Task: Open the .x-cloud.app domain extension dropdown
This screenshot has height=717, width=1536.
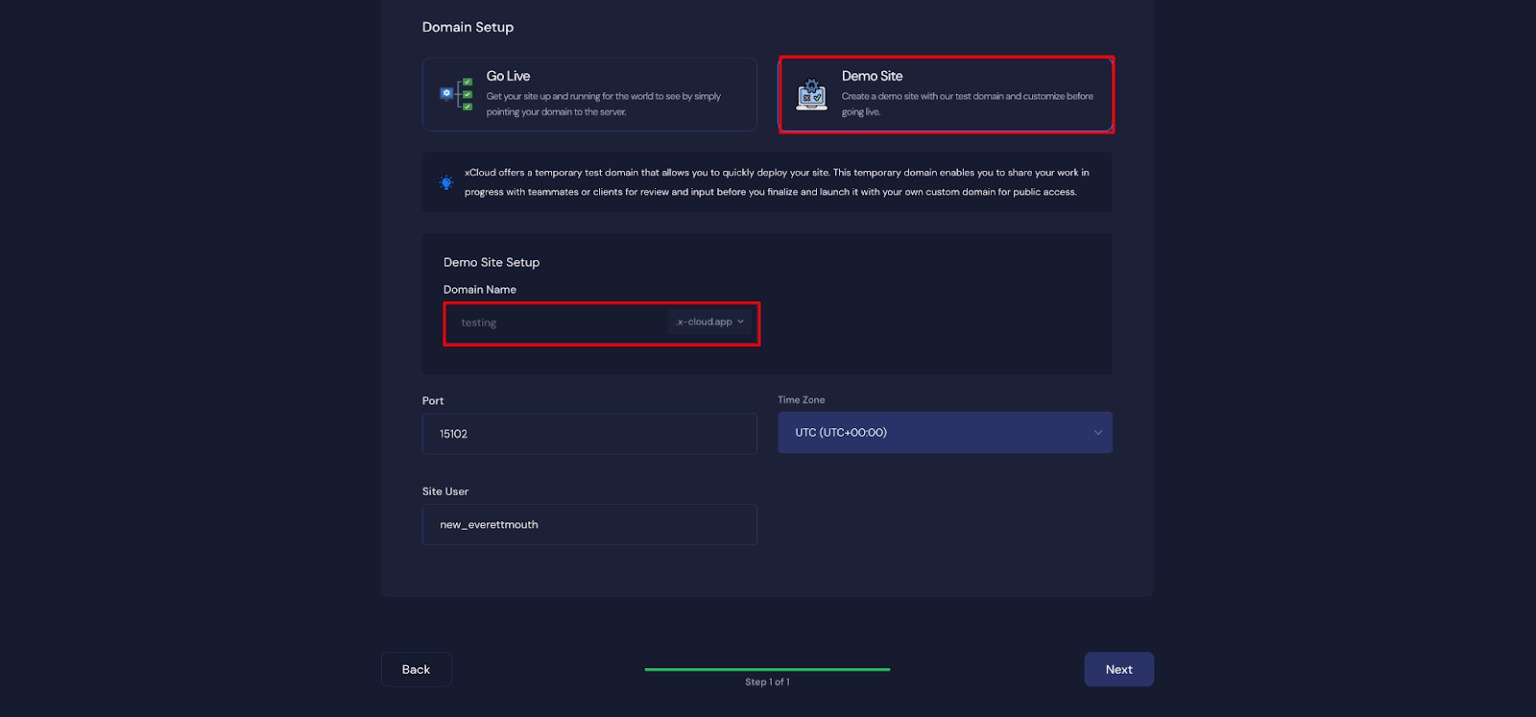Action: click(710, 322)
